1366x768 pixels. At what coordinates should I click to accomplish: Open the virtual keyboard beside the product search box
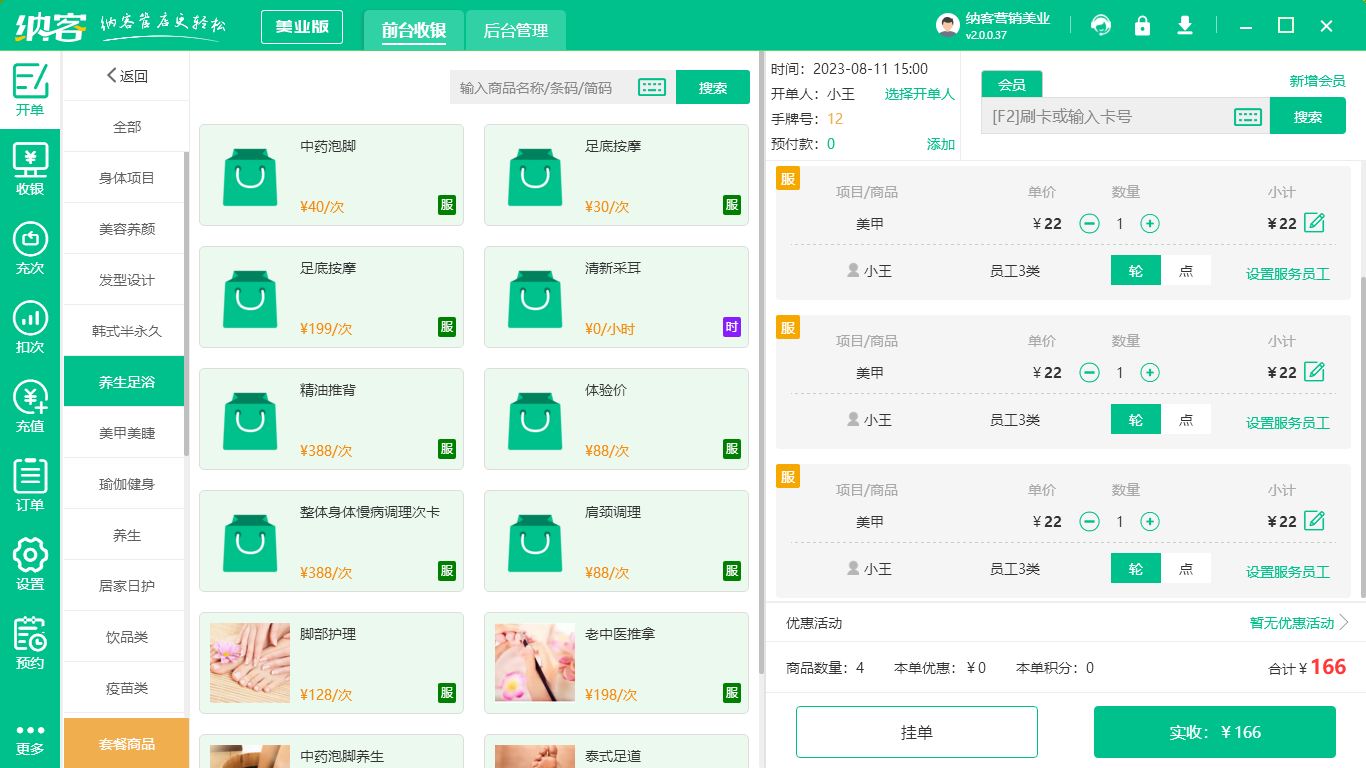(x=651, y=87)
